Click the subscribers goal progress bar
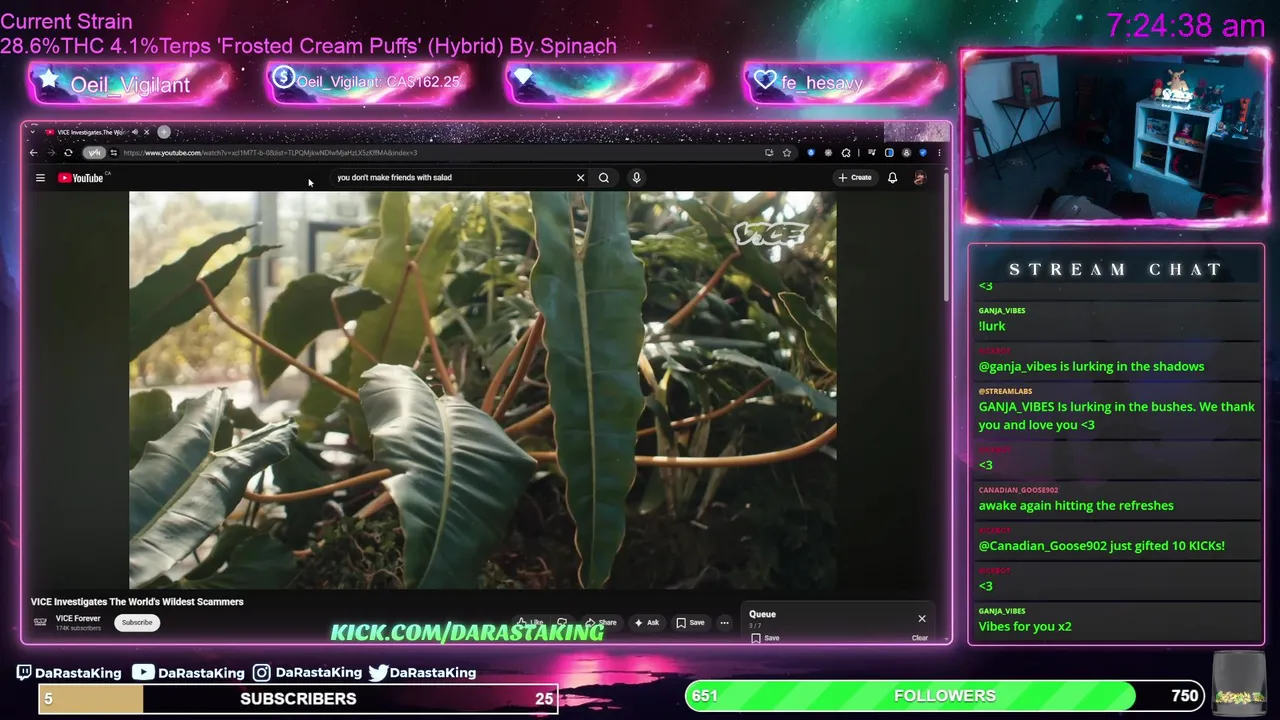 (298, 699)
